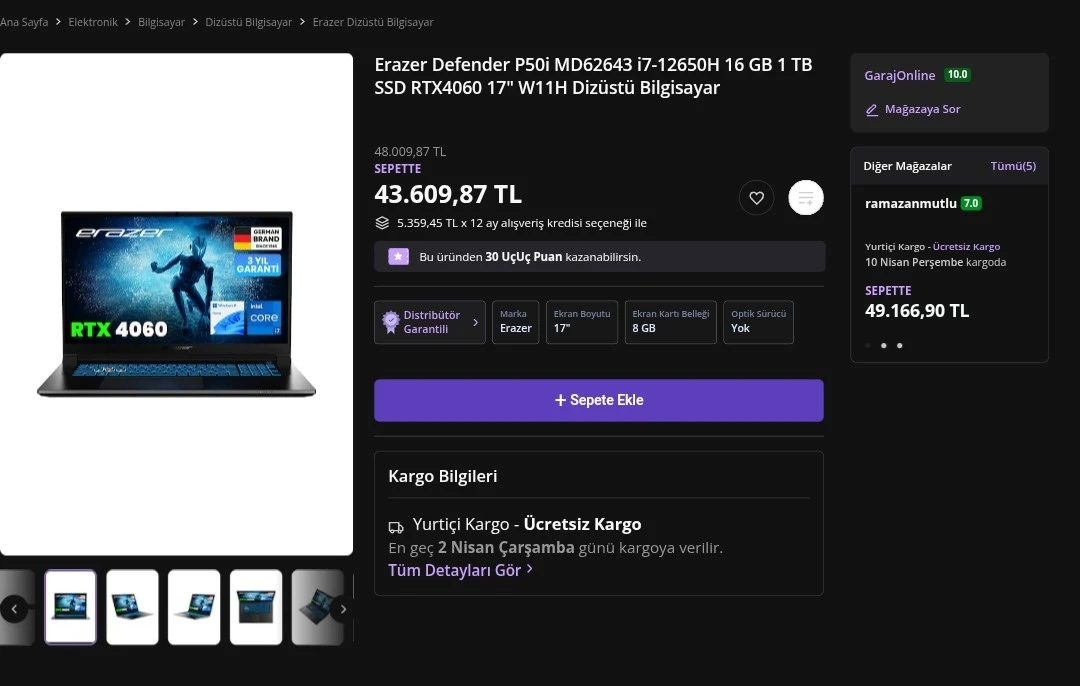Click the 5.359,45 TL x 12 ay credit text

pyautogui.click(x=521, y=223)
